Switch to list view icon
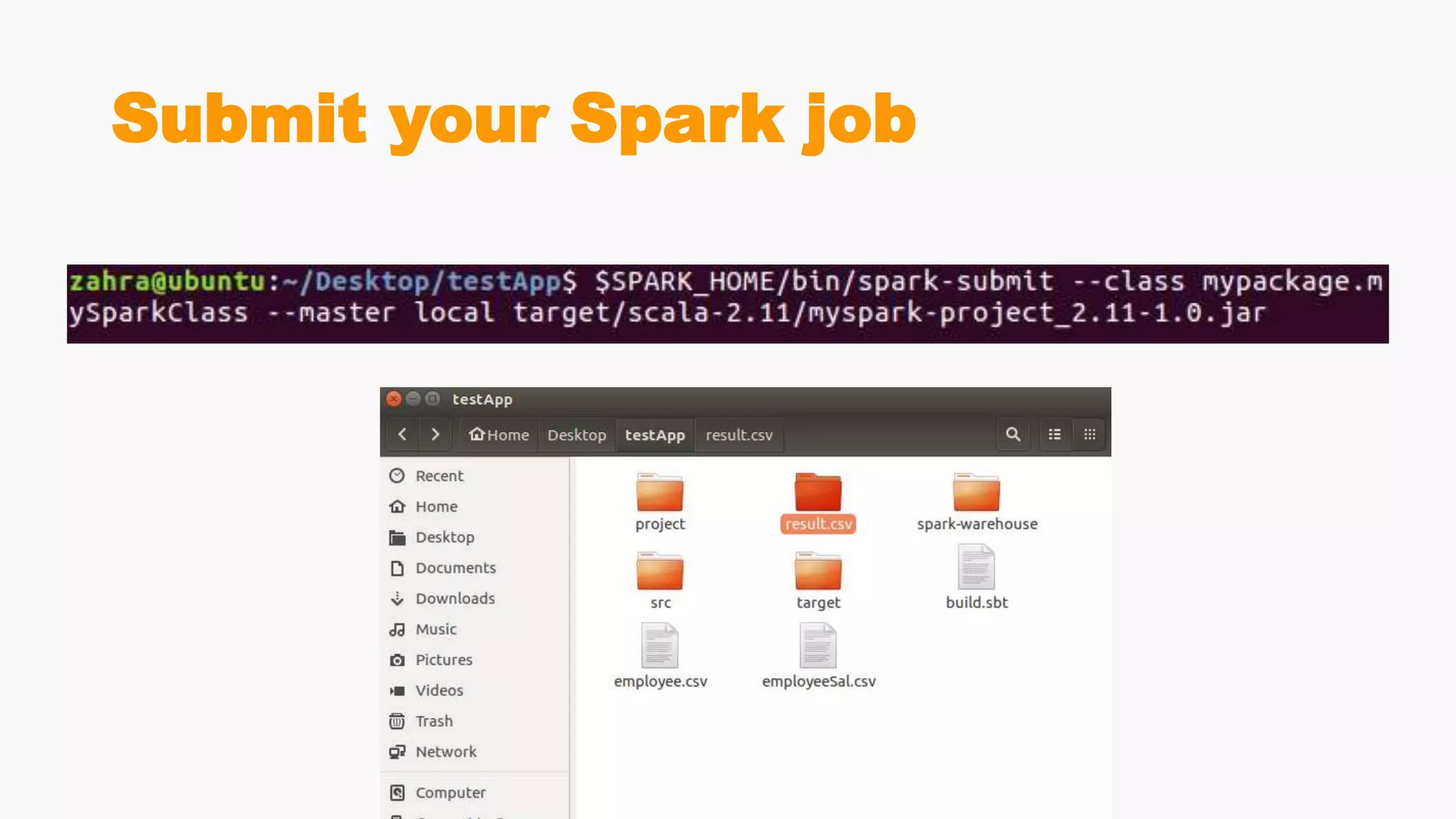 1055,434
